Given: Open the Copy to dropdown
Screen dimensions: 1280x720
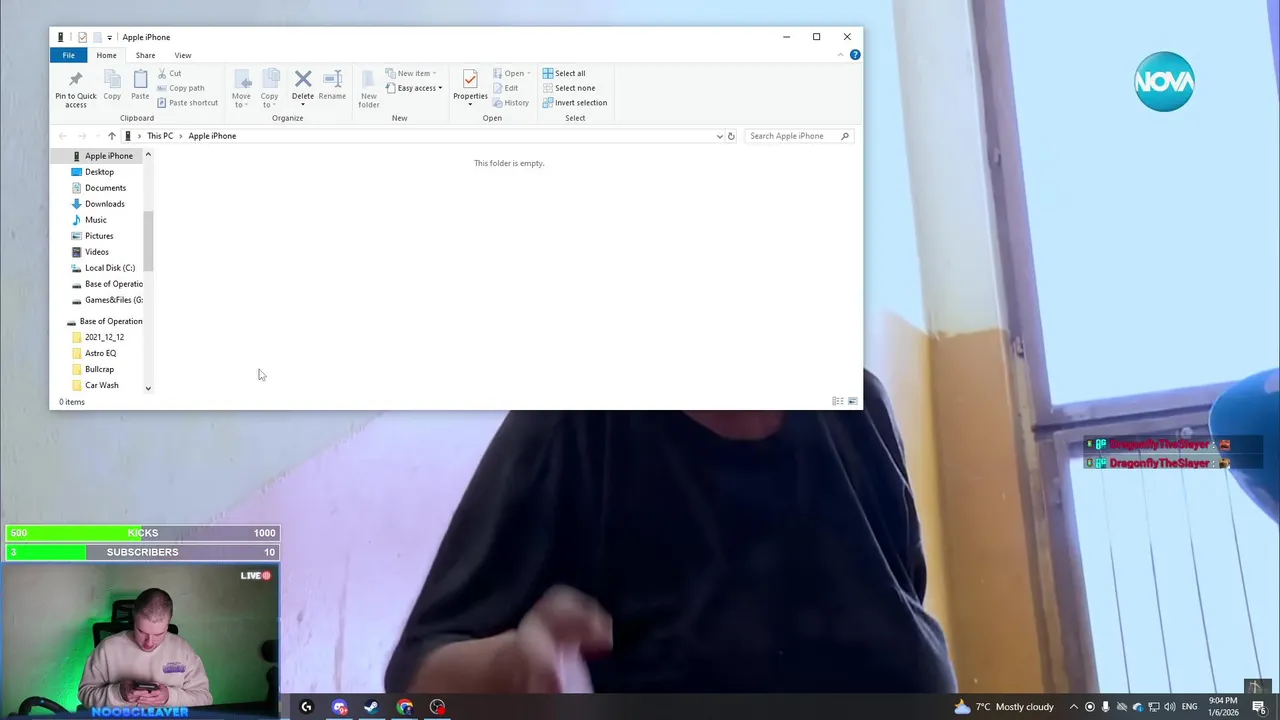Looking at the screenshot, I should (270, 88).
